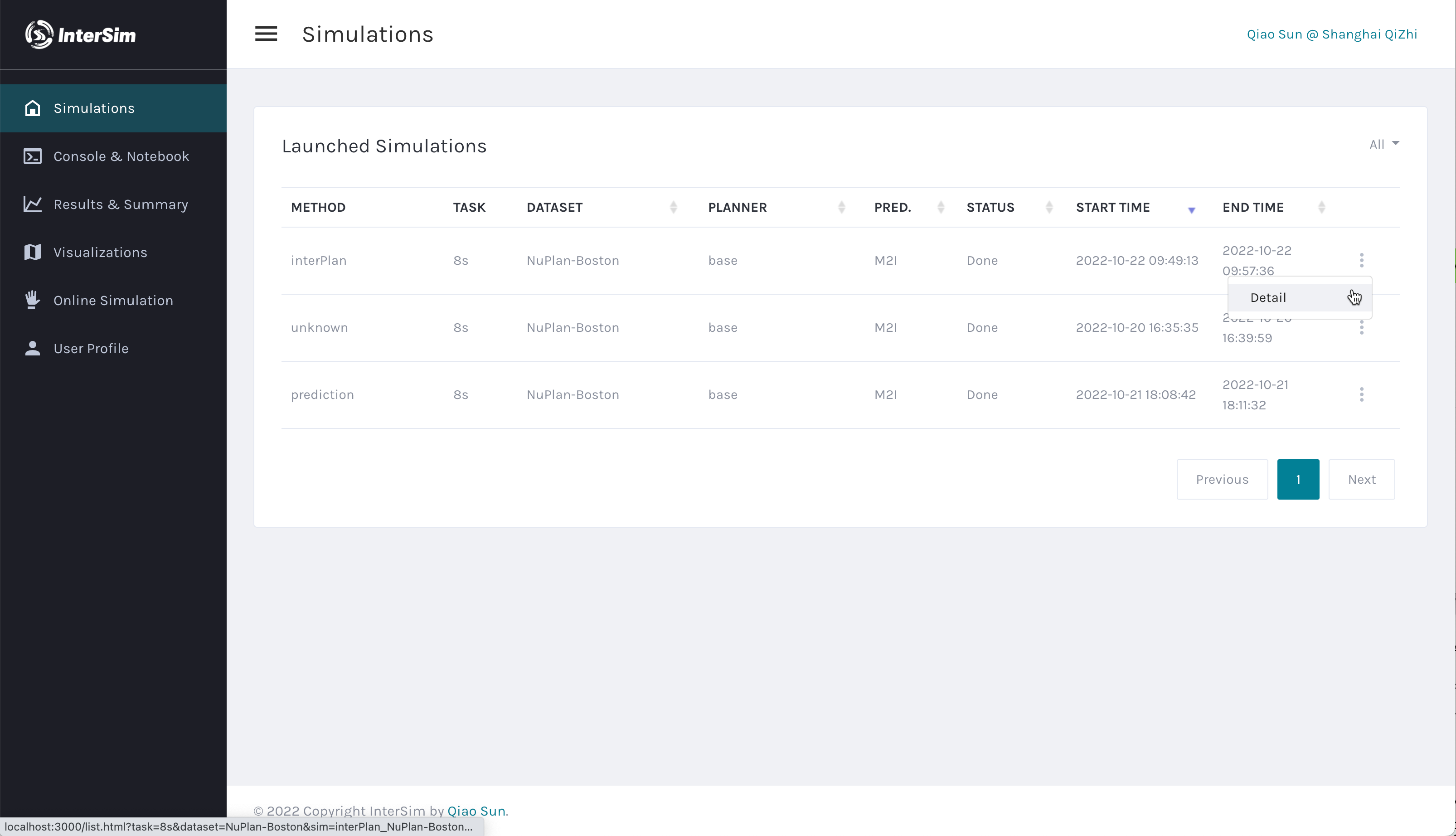Open the User Profile person icon
1456x836 pixels.
(33, 348)
